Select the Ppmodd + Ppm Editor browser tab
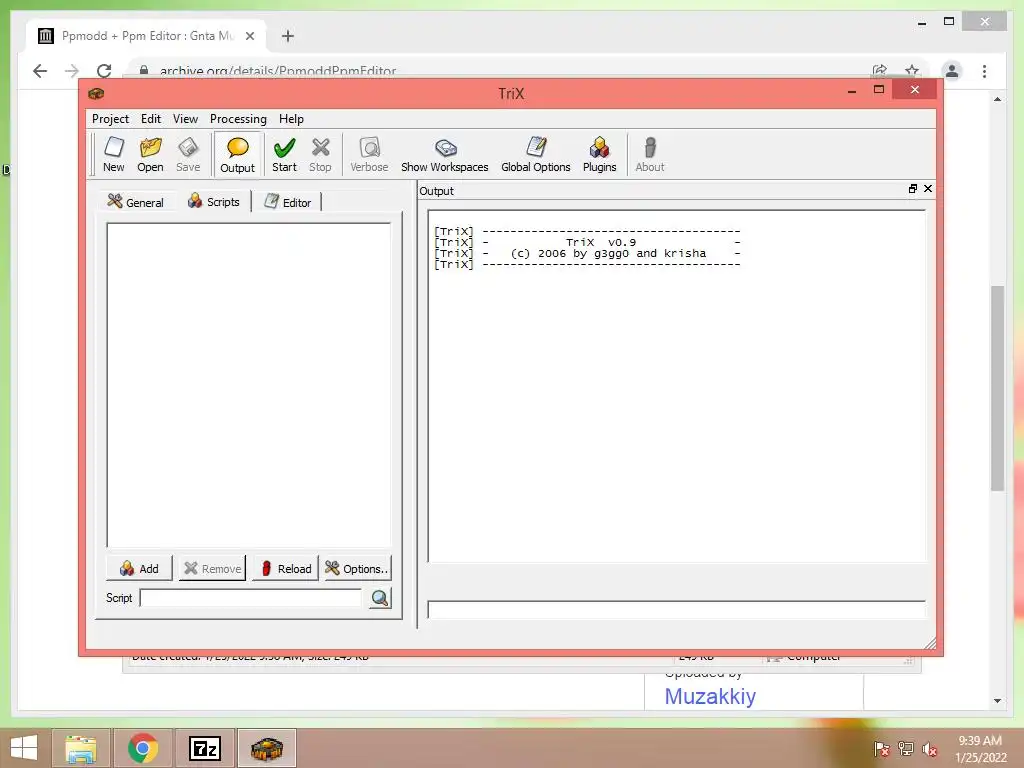 tap(147, 36)
